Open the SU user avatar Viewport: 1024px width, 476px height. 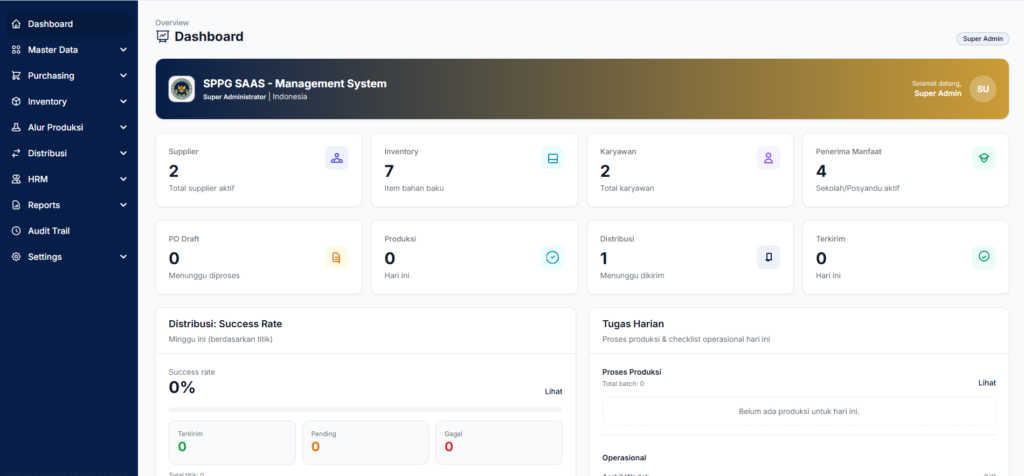pyautogui.click(x=983, y=89)
